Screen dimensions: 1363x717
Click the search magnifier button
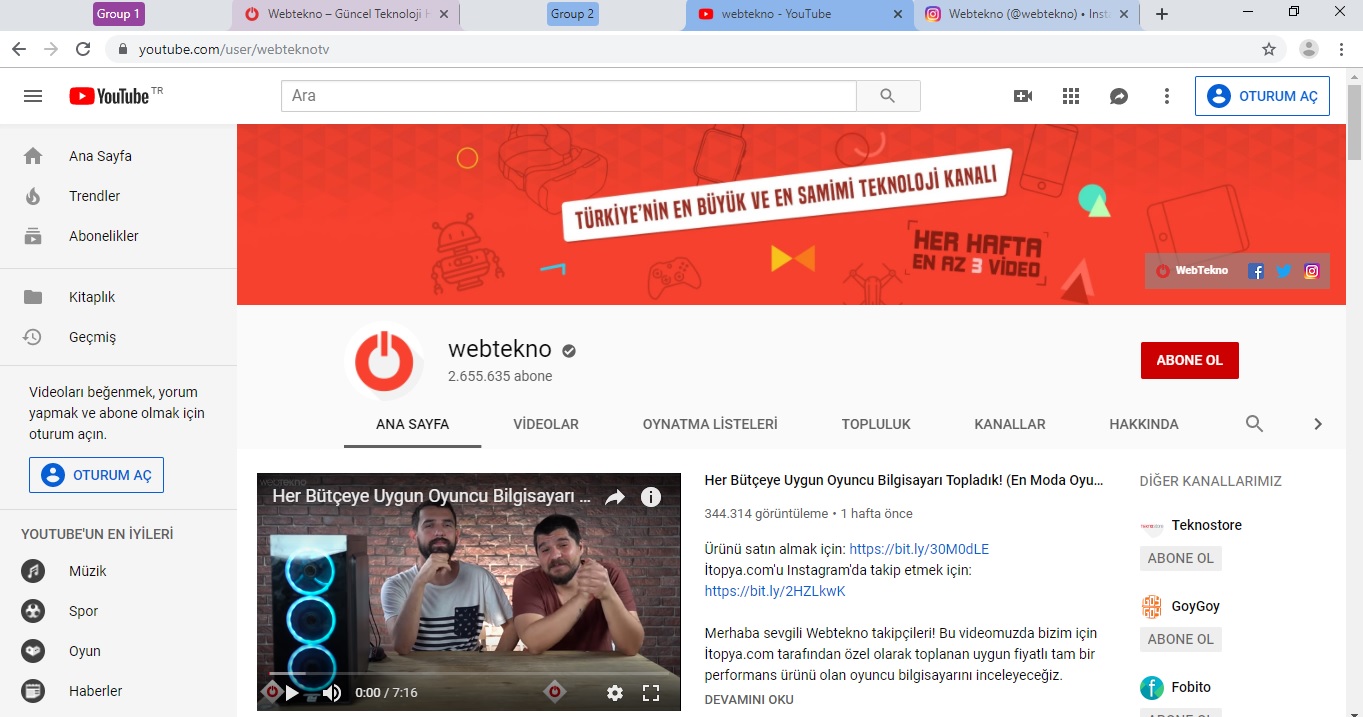(888, 96)
